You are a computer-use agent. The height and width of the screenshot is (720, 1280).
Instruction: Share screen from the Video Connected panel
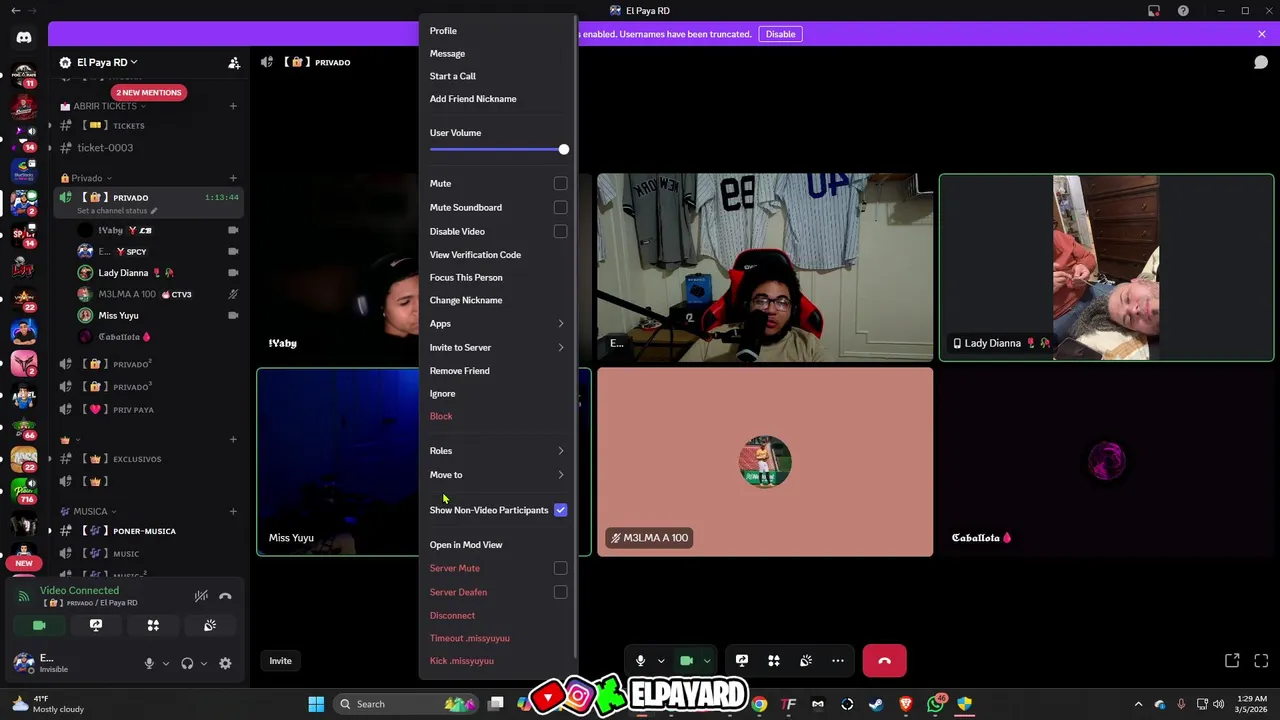click(x=96, y=625)
